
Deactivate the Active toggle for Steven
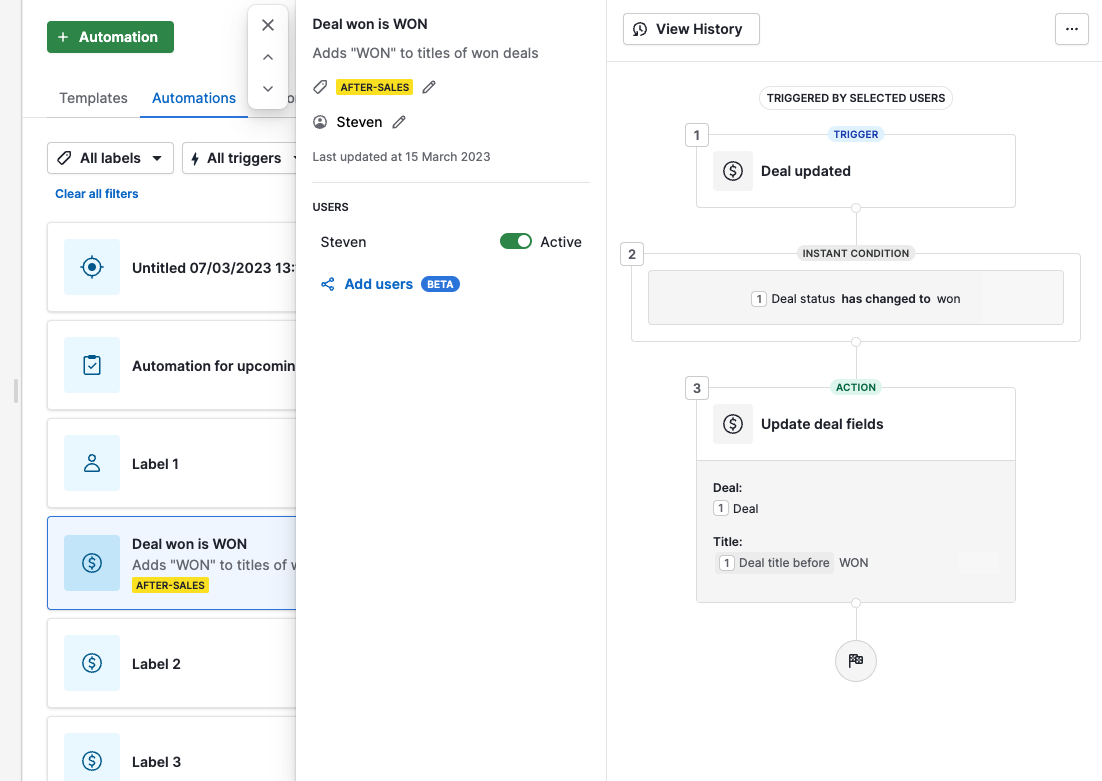[x=516, y=241]
